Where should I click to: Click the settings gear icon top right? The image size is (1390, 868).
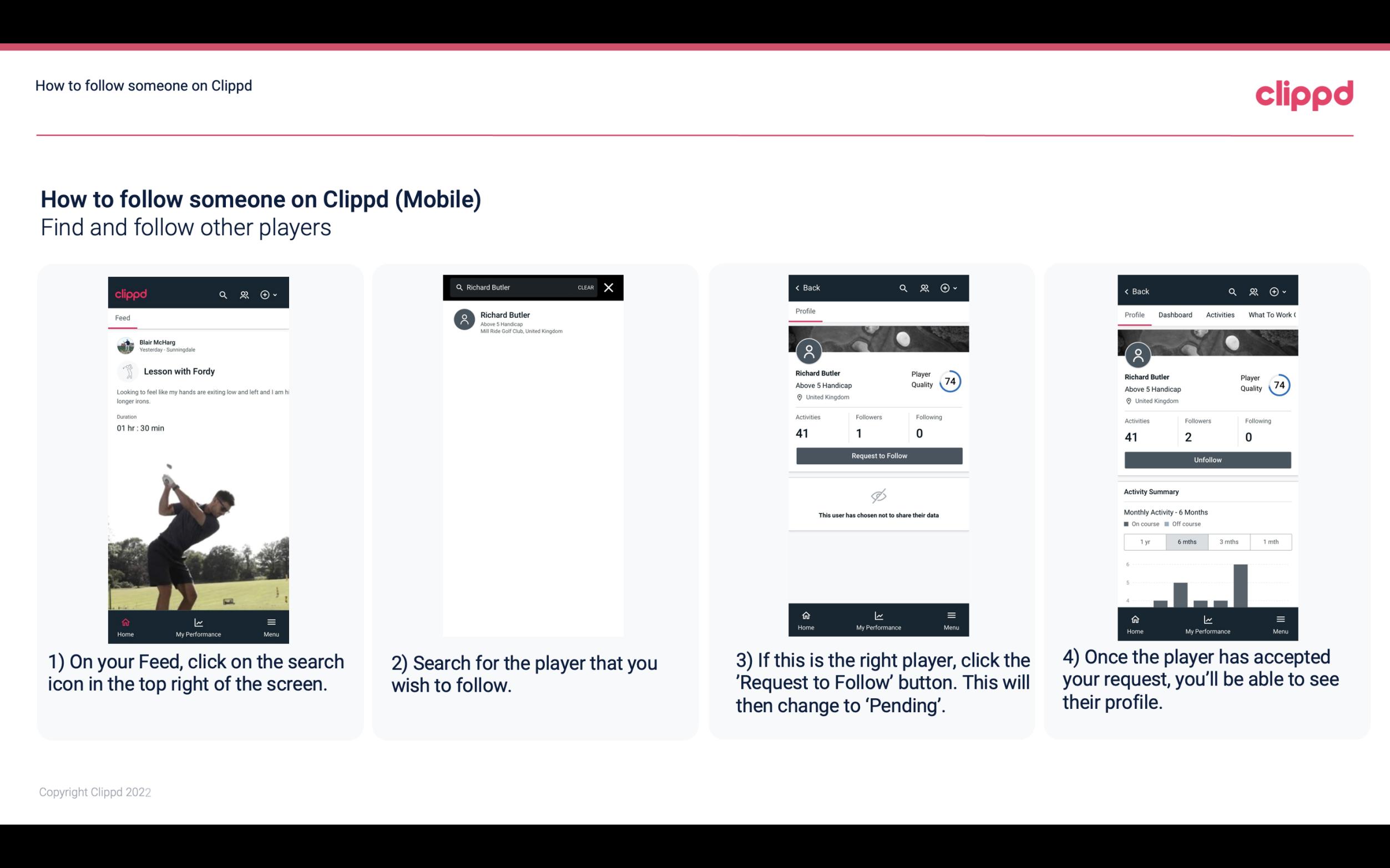coord(267,294)
